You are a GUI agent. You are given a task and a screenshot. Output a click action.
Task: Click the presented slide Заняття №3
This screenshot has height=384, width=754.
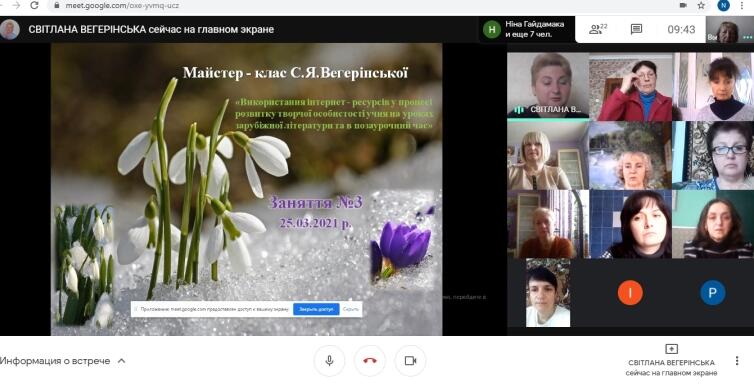point(246,189)
